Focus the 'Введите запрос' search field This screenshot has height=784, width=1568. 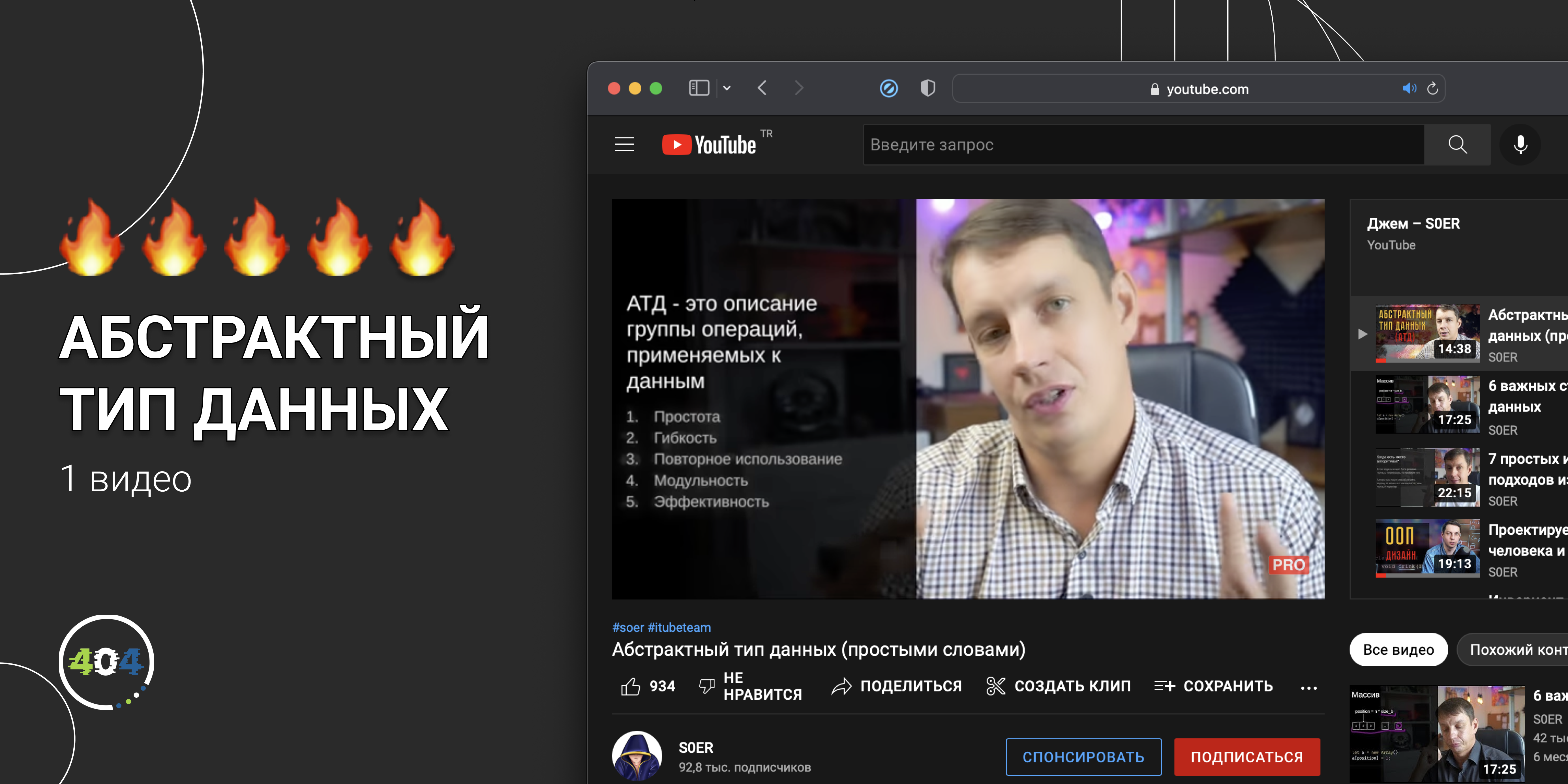[x=1144, y=144]
